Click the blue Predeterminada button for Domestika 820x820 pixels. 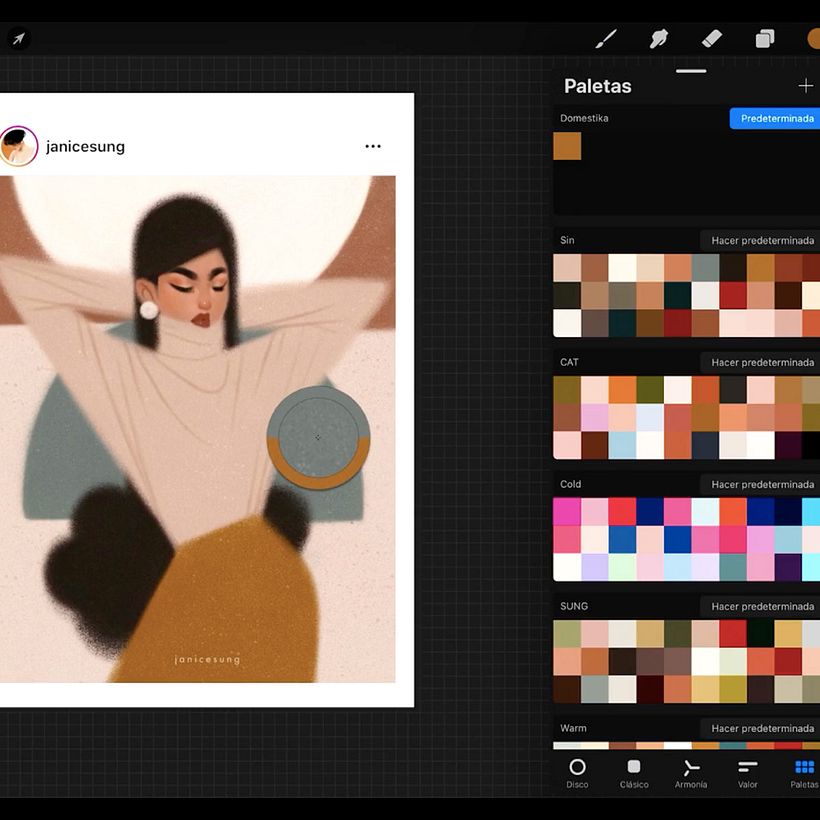click(x=775, y=119)
